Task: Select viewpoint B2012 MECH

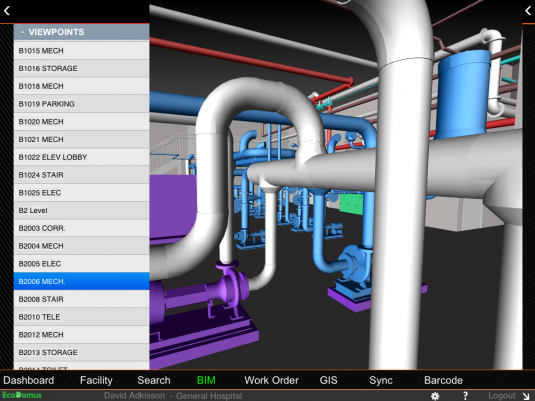Action: (82, 334)
